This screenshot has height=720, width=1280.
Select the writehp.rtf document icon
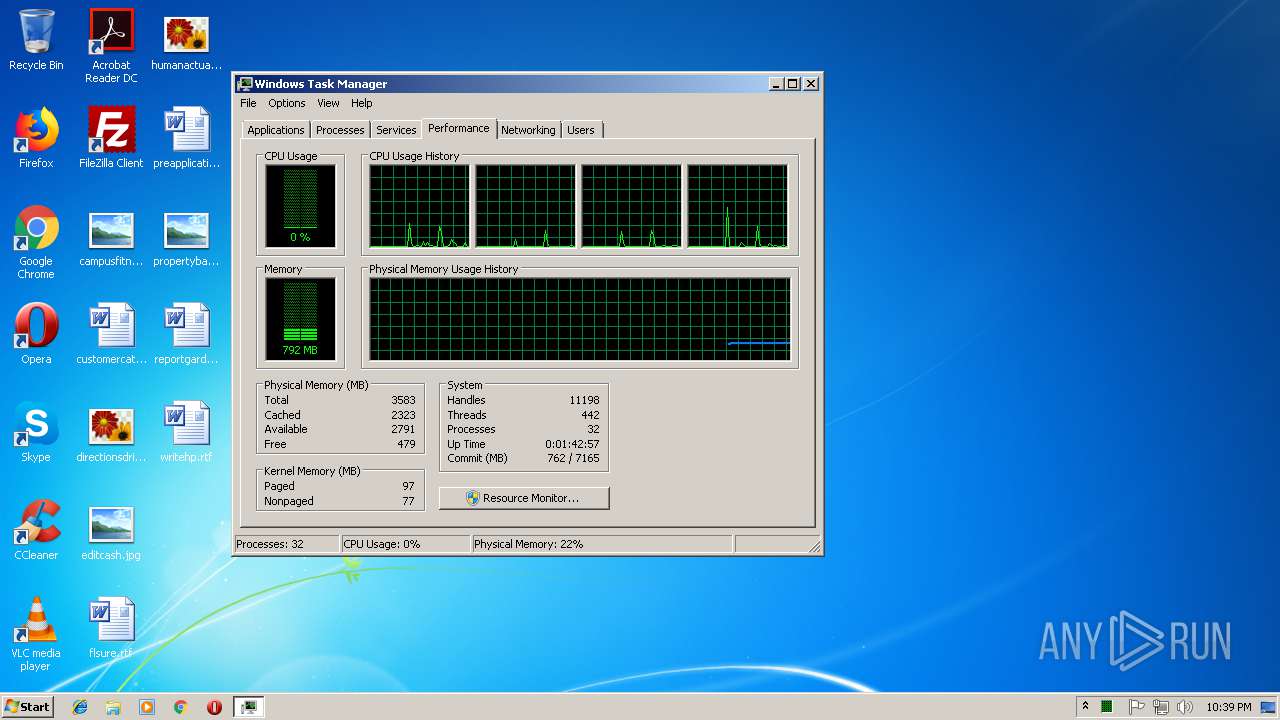coord(186,433)
